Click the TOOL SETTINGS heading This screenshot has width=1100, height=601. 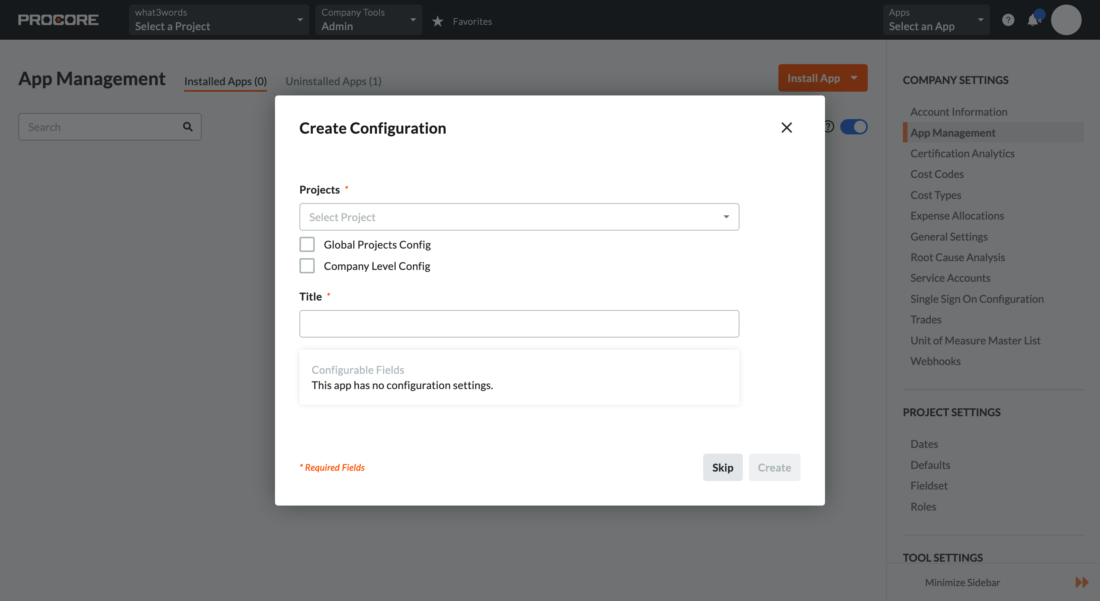click(943, 558)
